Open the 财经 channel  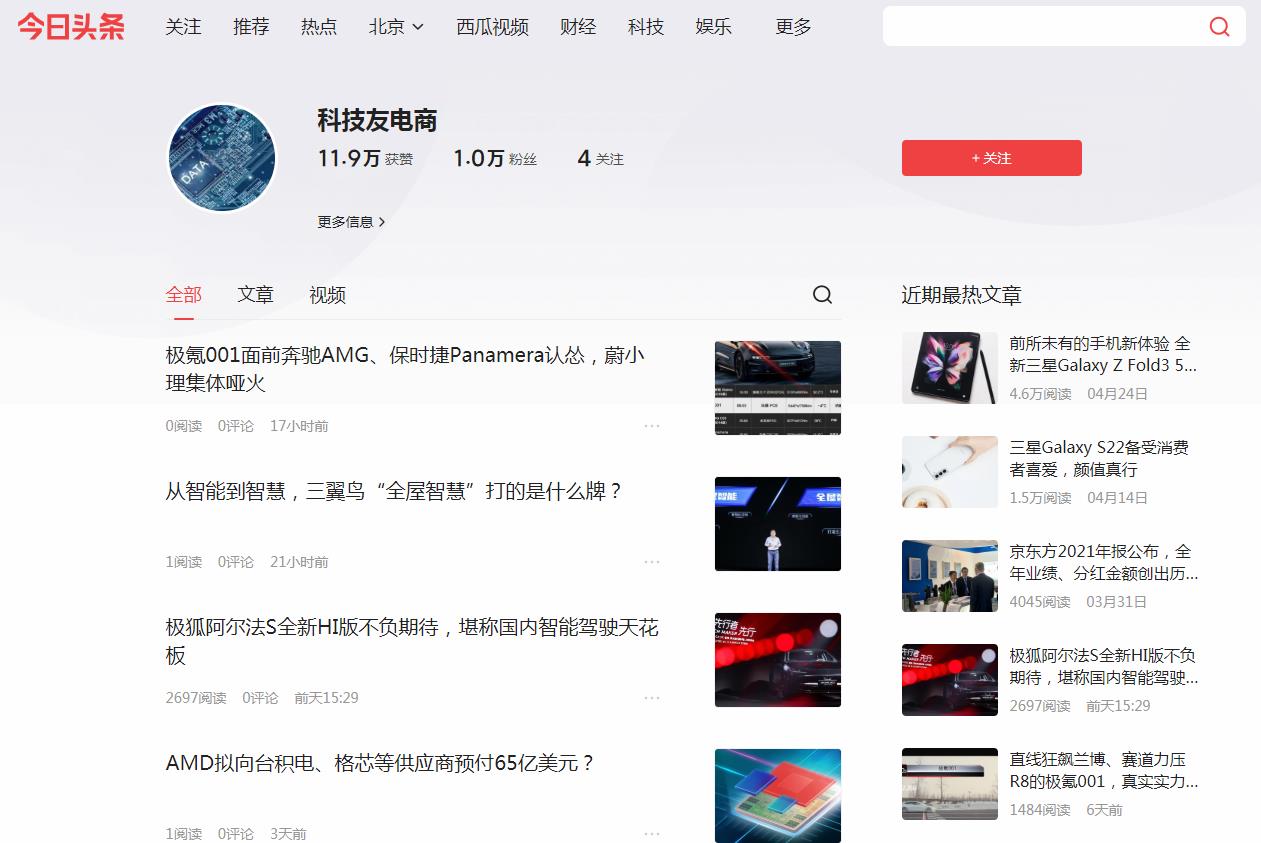578,27
